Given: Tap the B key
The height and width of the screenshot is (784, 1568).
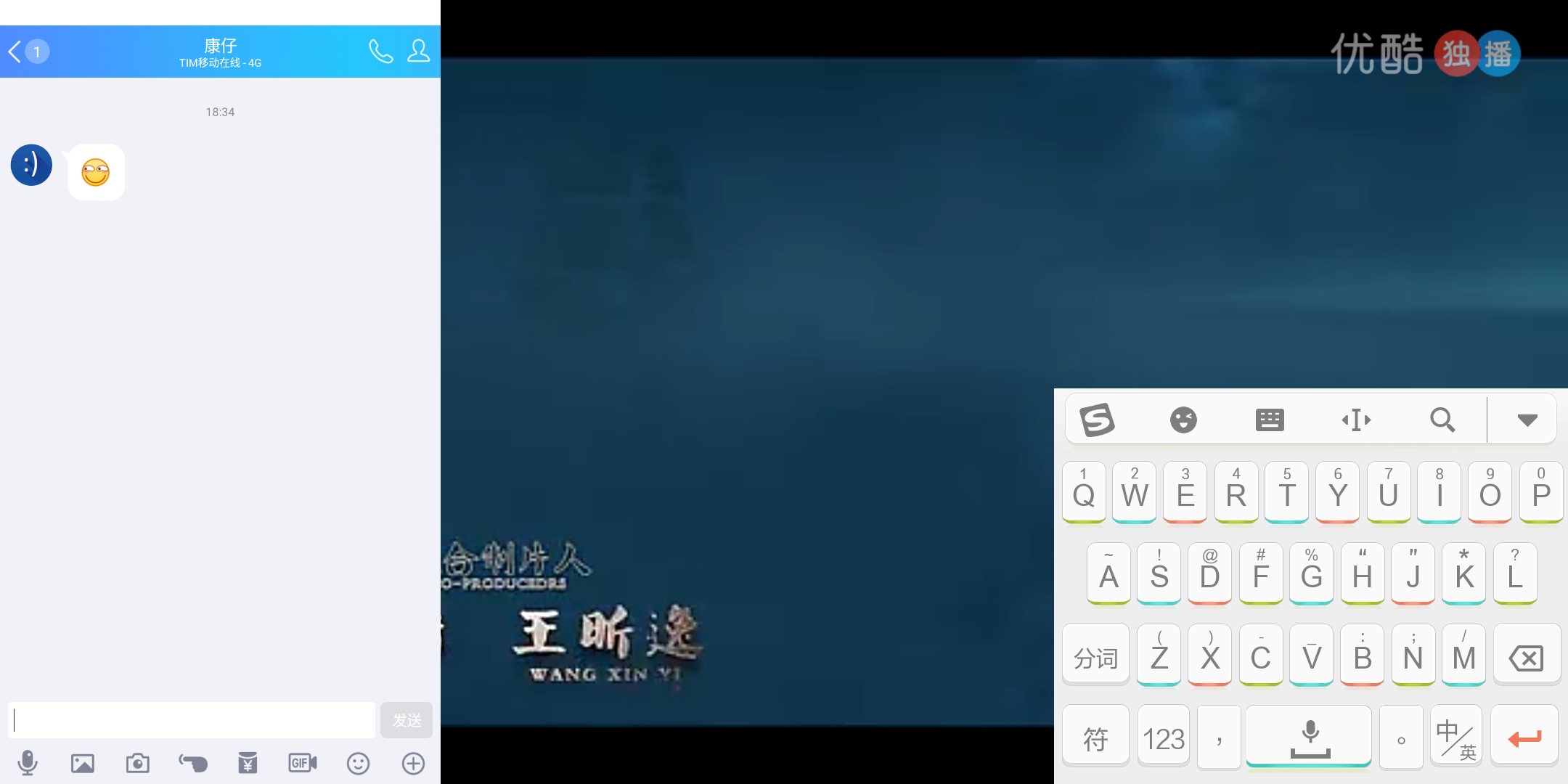Looking at the screenshot, I should 1363,654.
